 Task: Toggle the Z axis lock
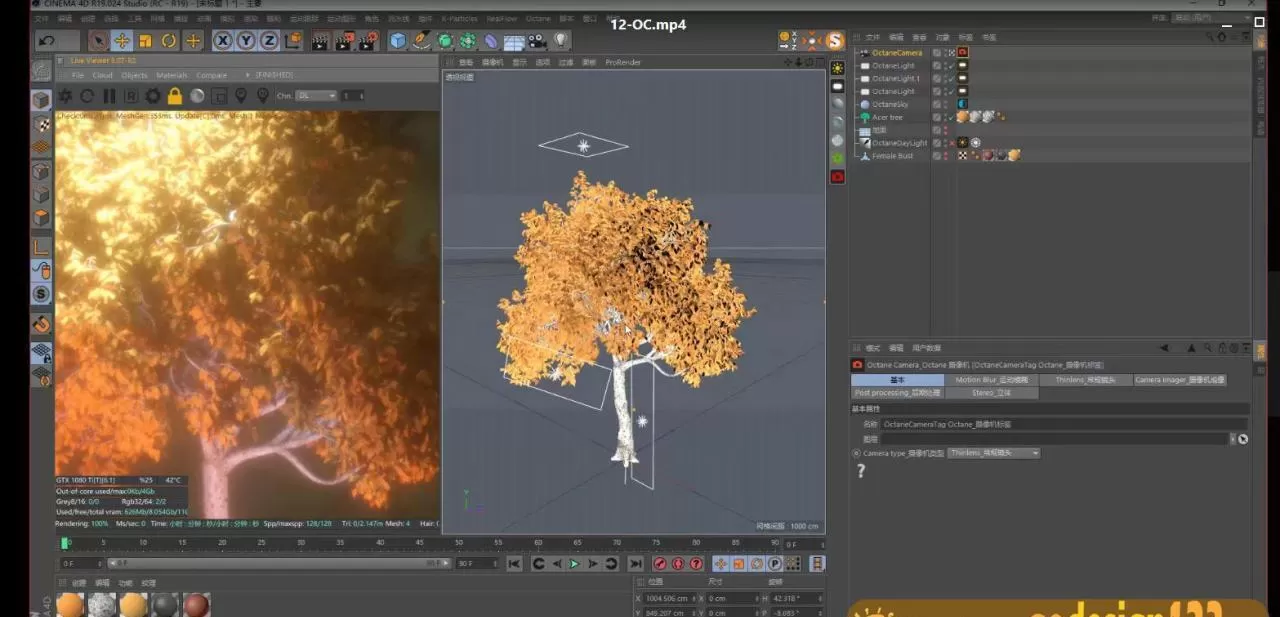point(268,41)
